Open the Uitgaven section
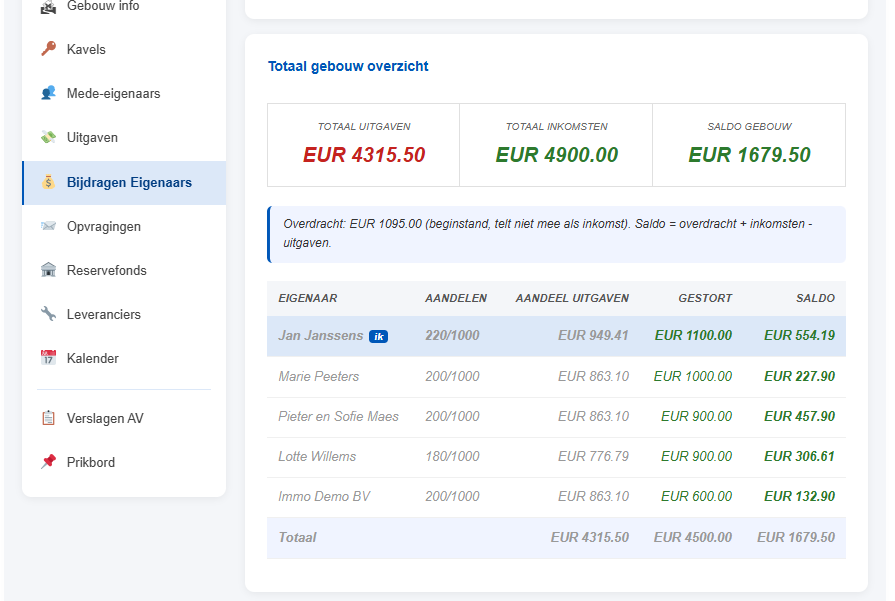 tap(124, 138)
